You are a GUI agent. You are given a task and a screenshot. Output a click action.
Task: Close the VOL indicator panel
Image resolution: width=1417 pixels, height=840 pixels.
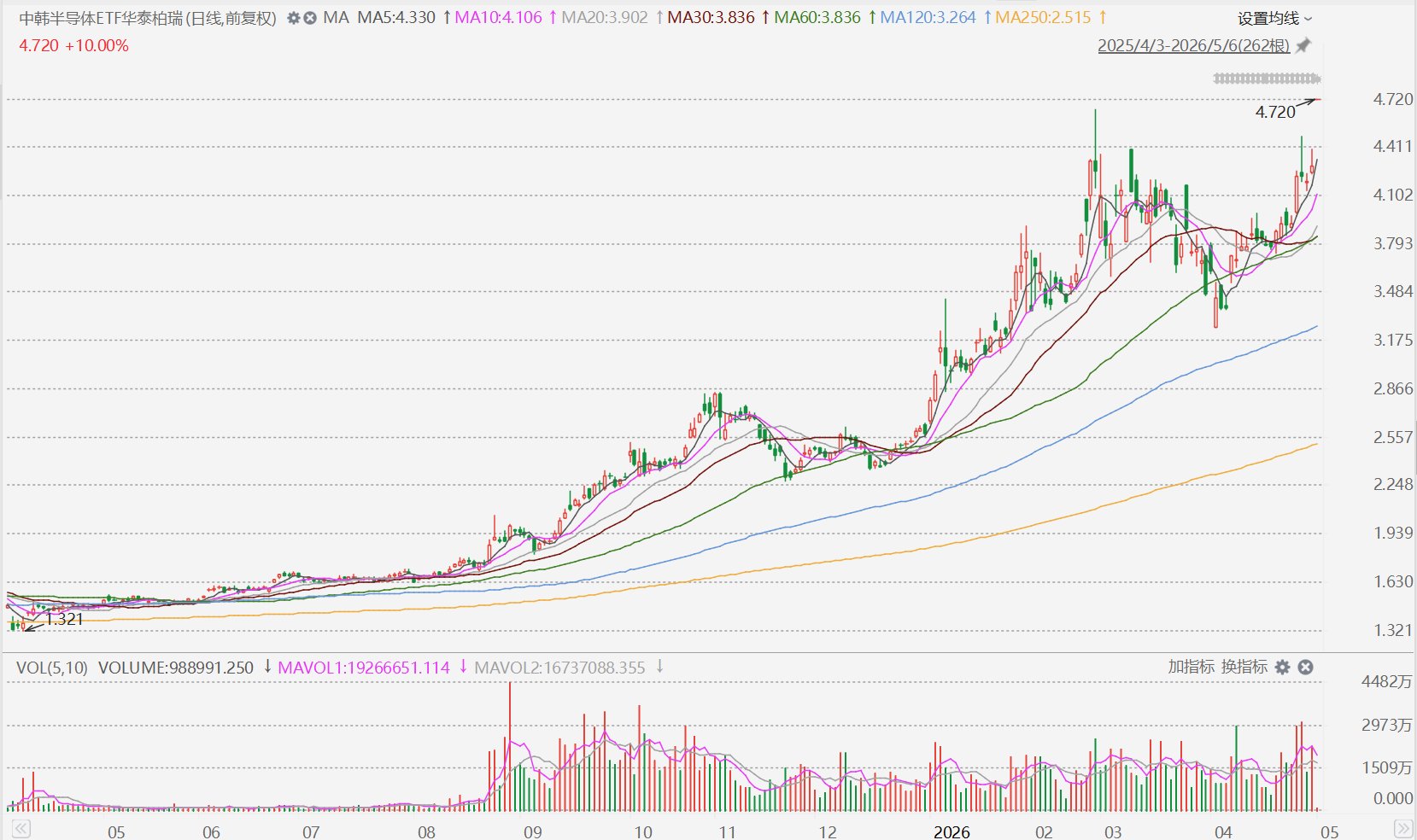(1305, 668)
